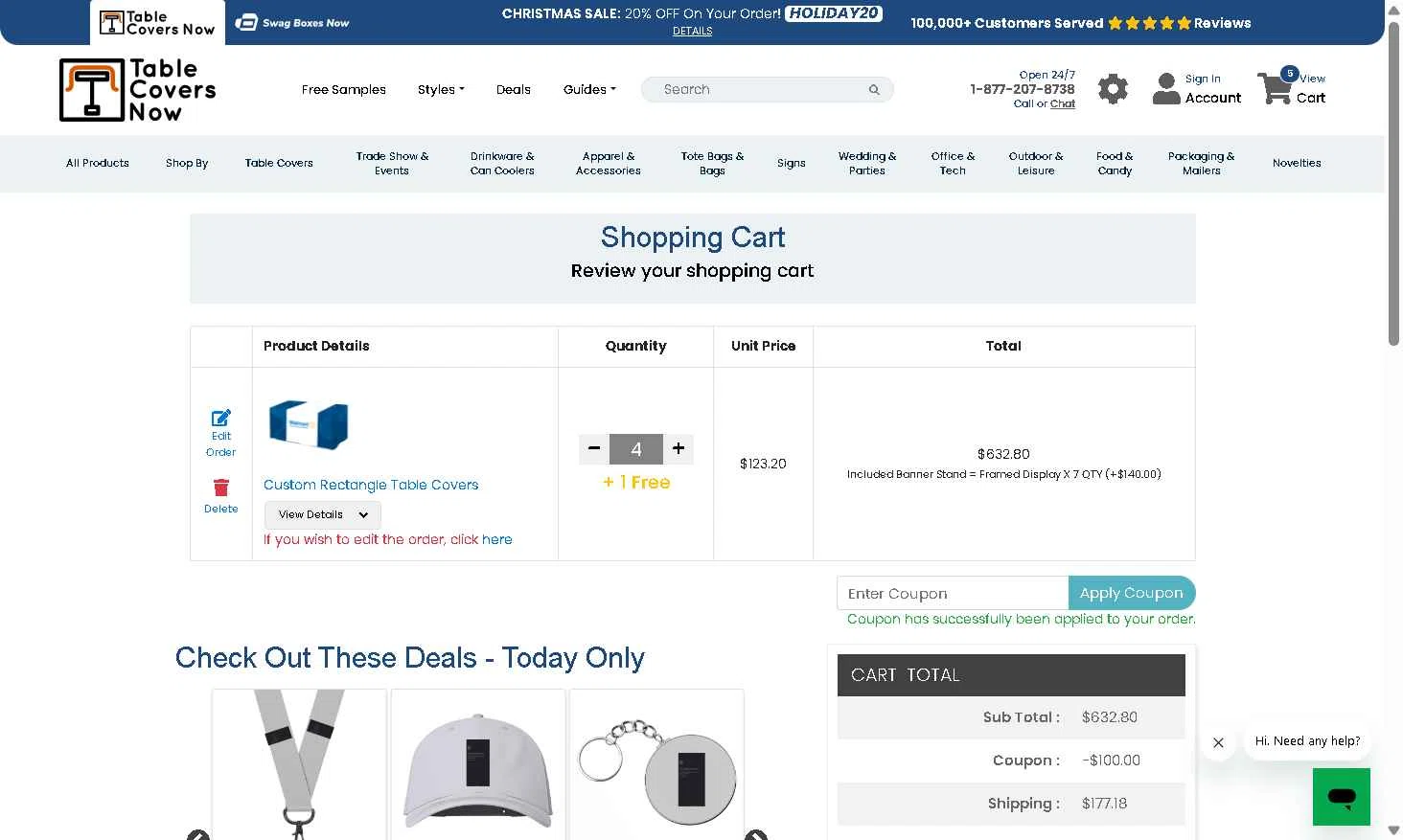
Task: Open Food & Candy category
Action: 1115,163
